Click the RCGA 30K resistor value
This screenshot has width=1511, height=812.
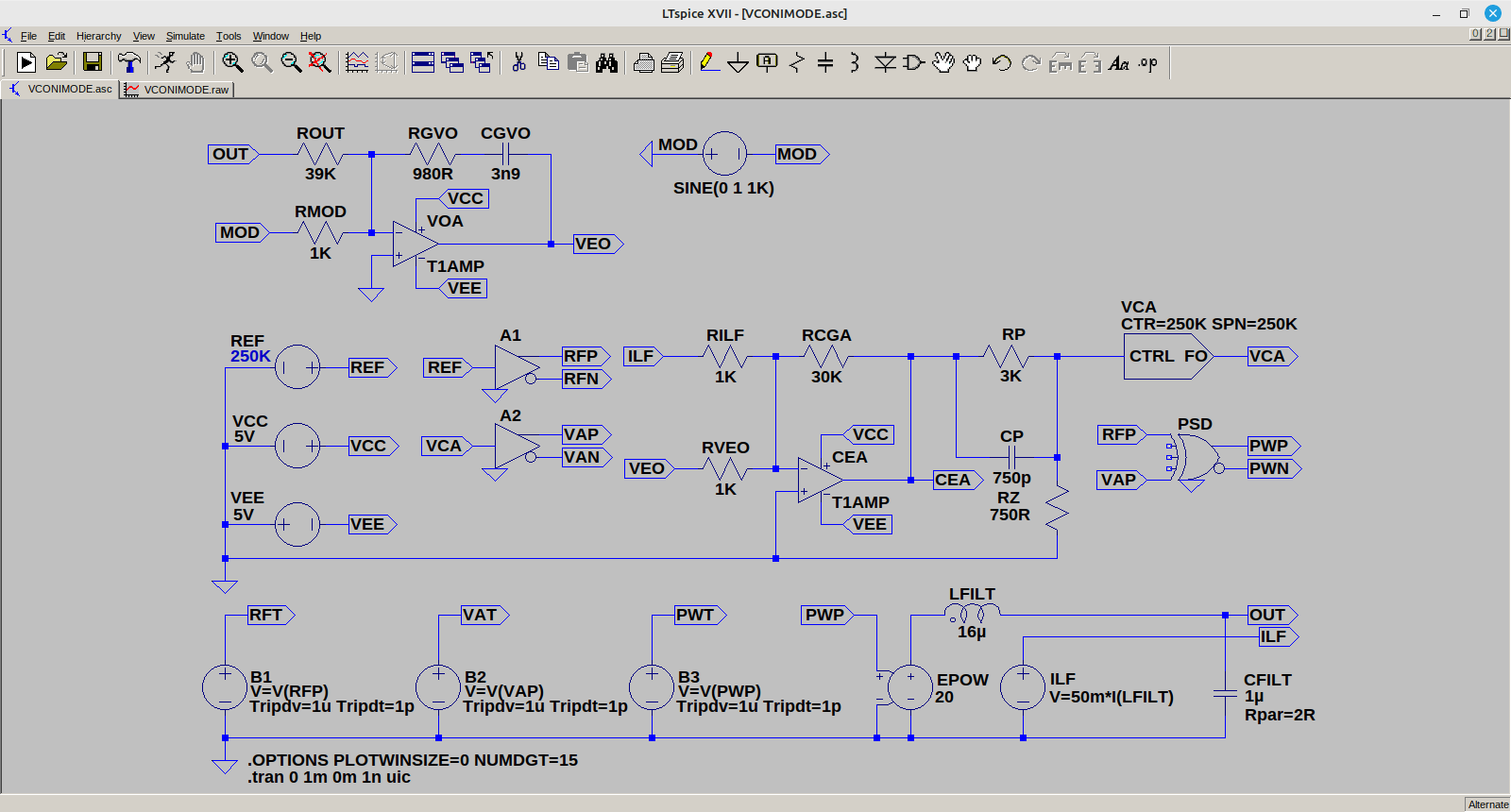(826, 377)
